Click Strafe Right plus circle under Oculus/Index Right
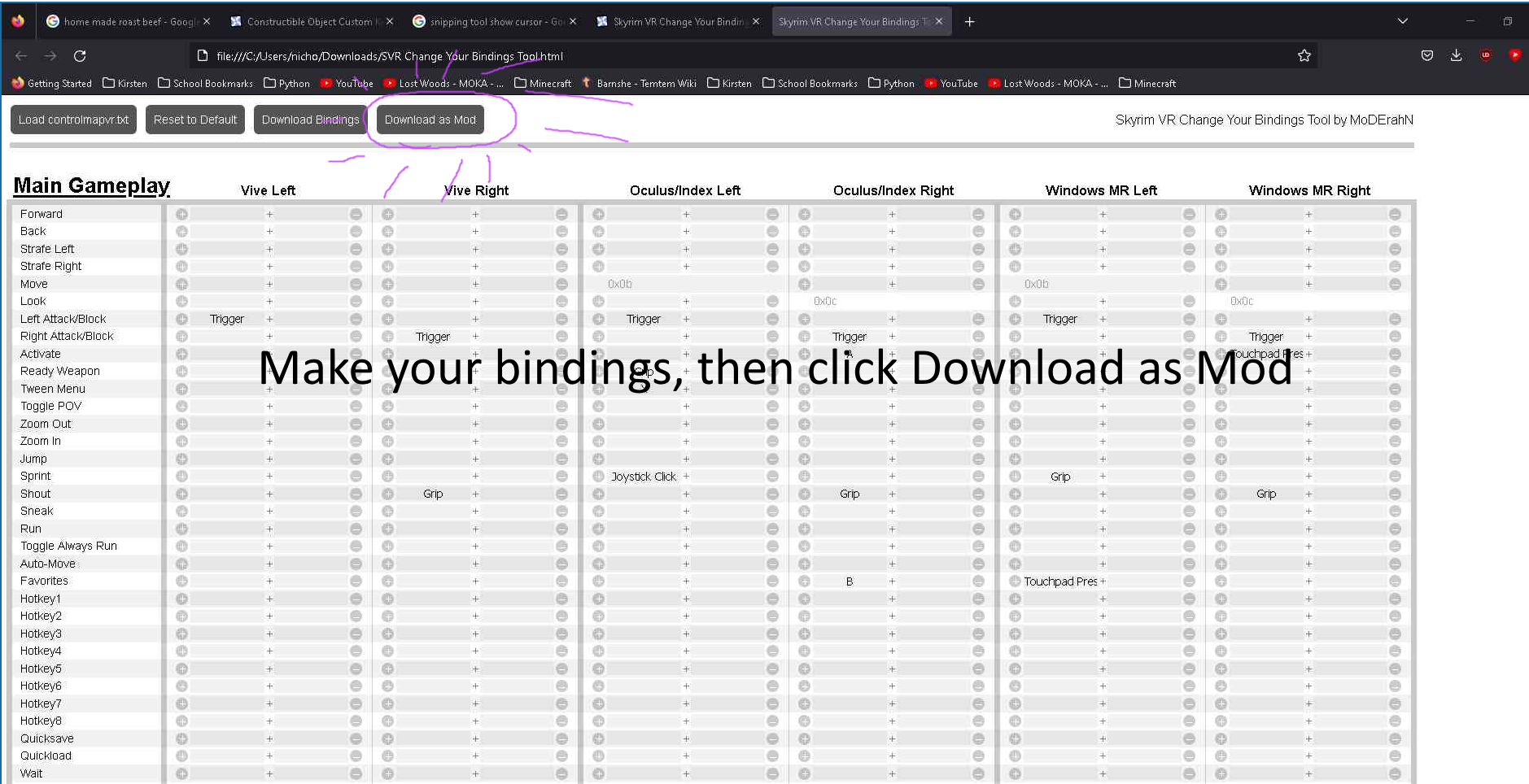 (804, 266)
